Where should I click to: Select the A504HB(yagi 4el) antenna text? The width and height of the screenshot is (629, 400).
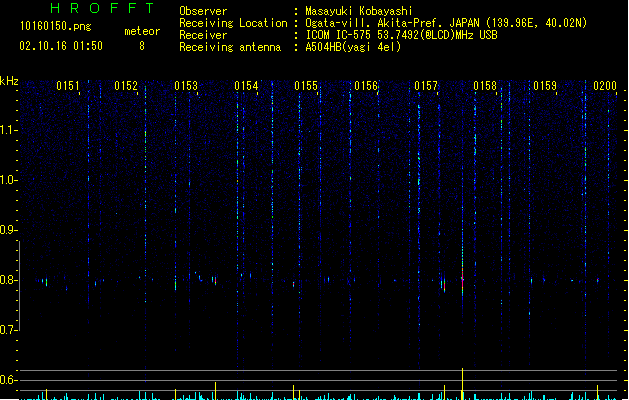(353, 47)
